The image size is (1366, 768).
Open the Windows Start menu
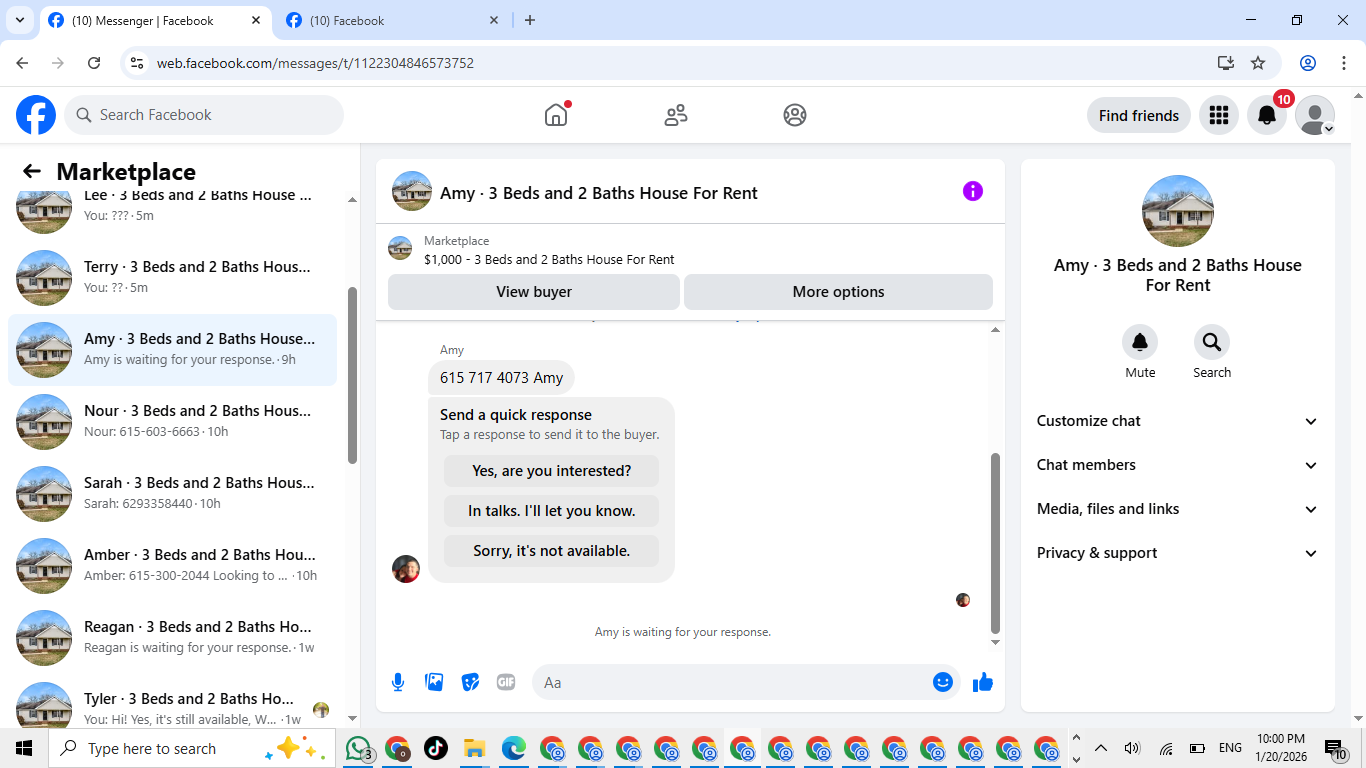click(24, 748)
